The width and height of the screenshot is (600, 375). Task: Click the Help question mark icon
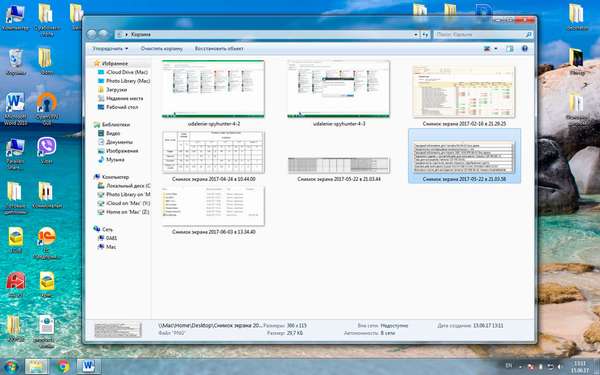coord(525,49)
